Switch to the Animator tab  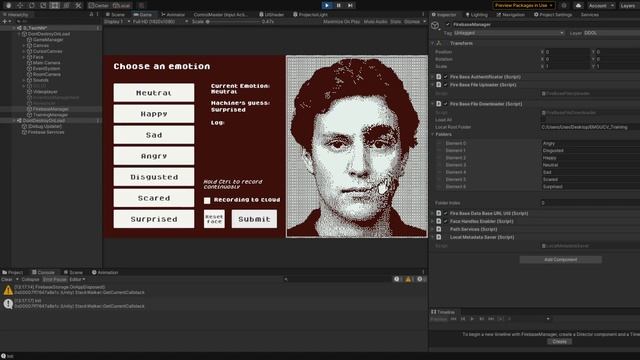tap(173, 14)
